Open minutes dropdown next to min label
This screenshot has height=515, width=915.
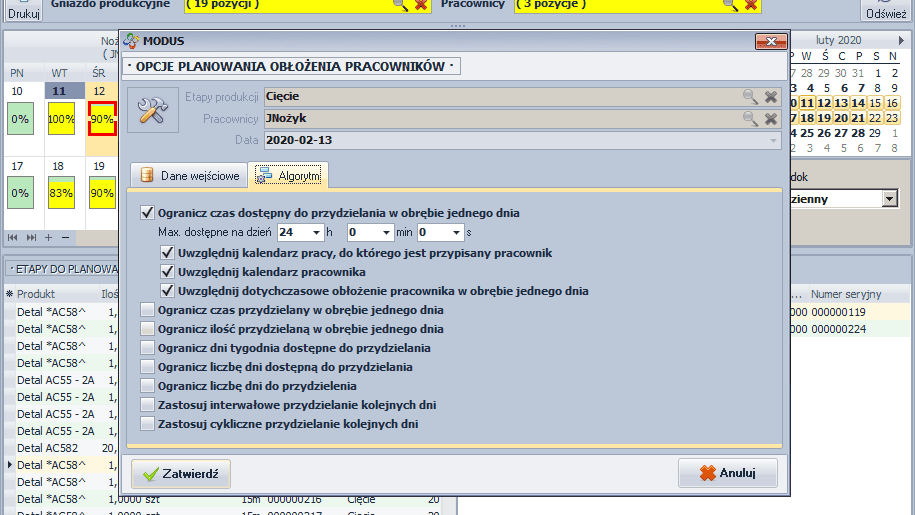click(386, 232)
